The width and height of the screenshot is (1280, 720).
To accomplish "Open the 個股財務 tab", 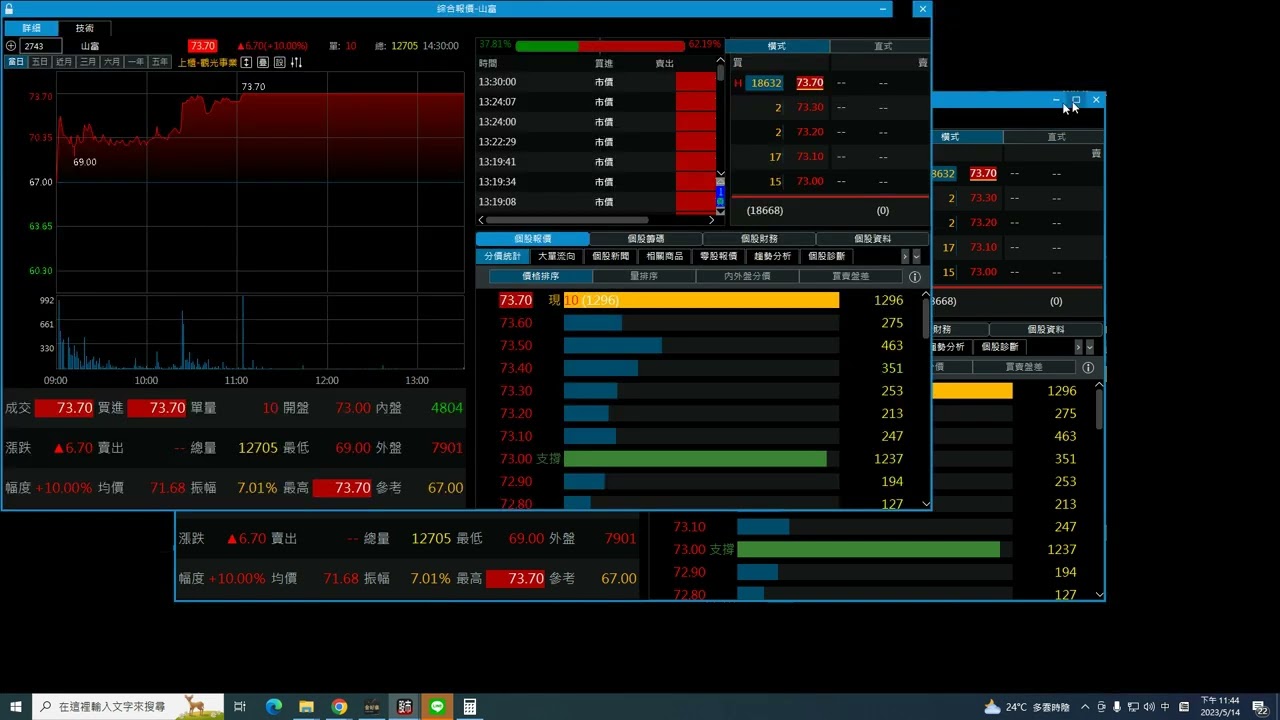I will coord(759,239).
